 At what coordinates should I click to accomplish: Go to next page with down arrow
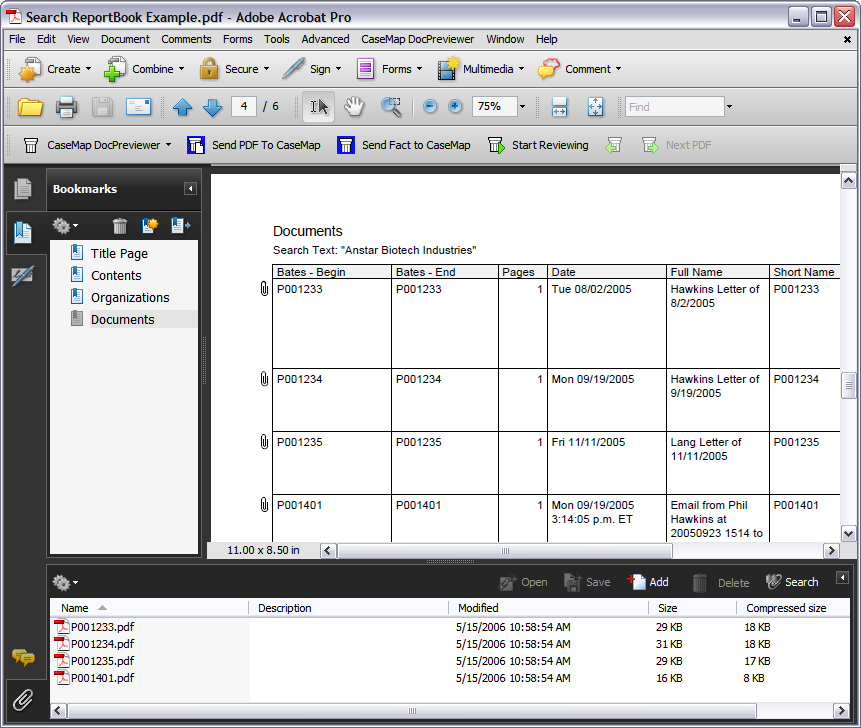pos(212,107)
